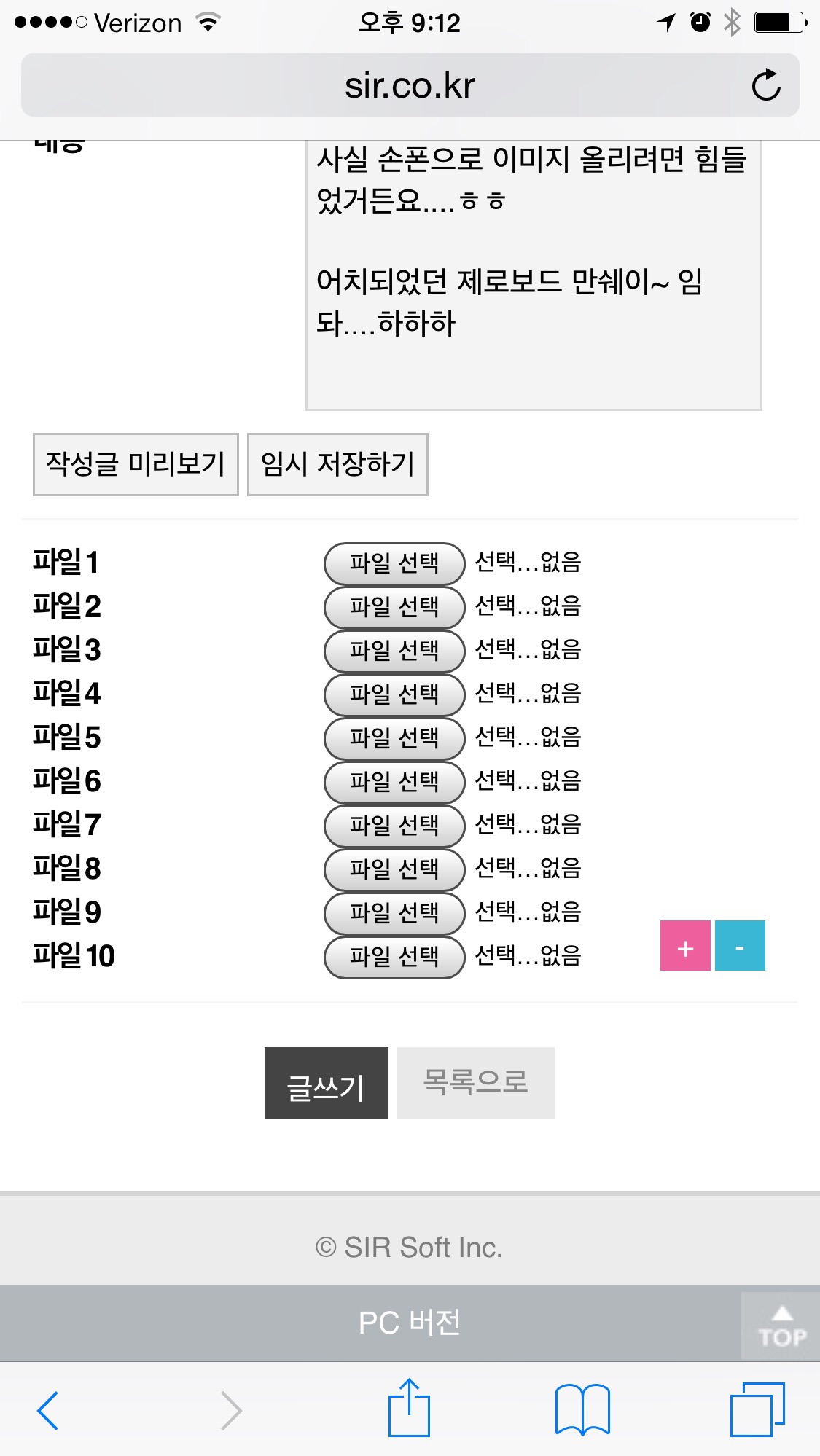Choose a file for 파일5

(394, 738)
